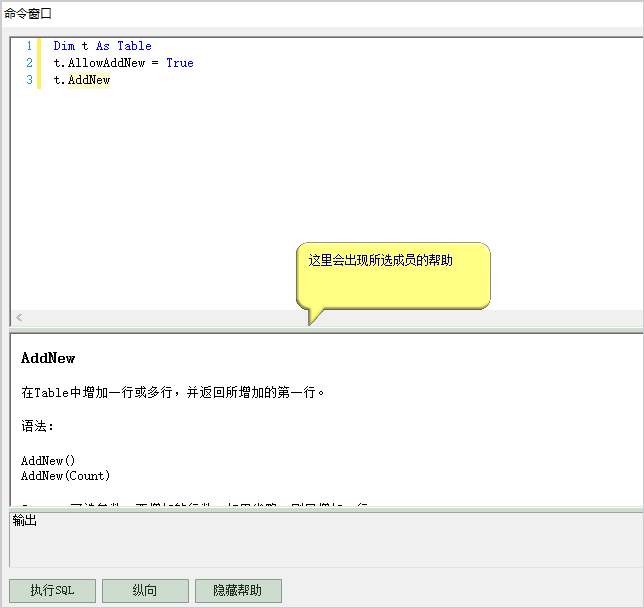Click line number 3 in the gutter
The height and width of the screenshot is (608, 644).
(29, 80)
